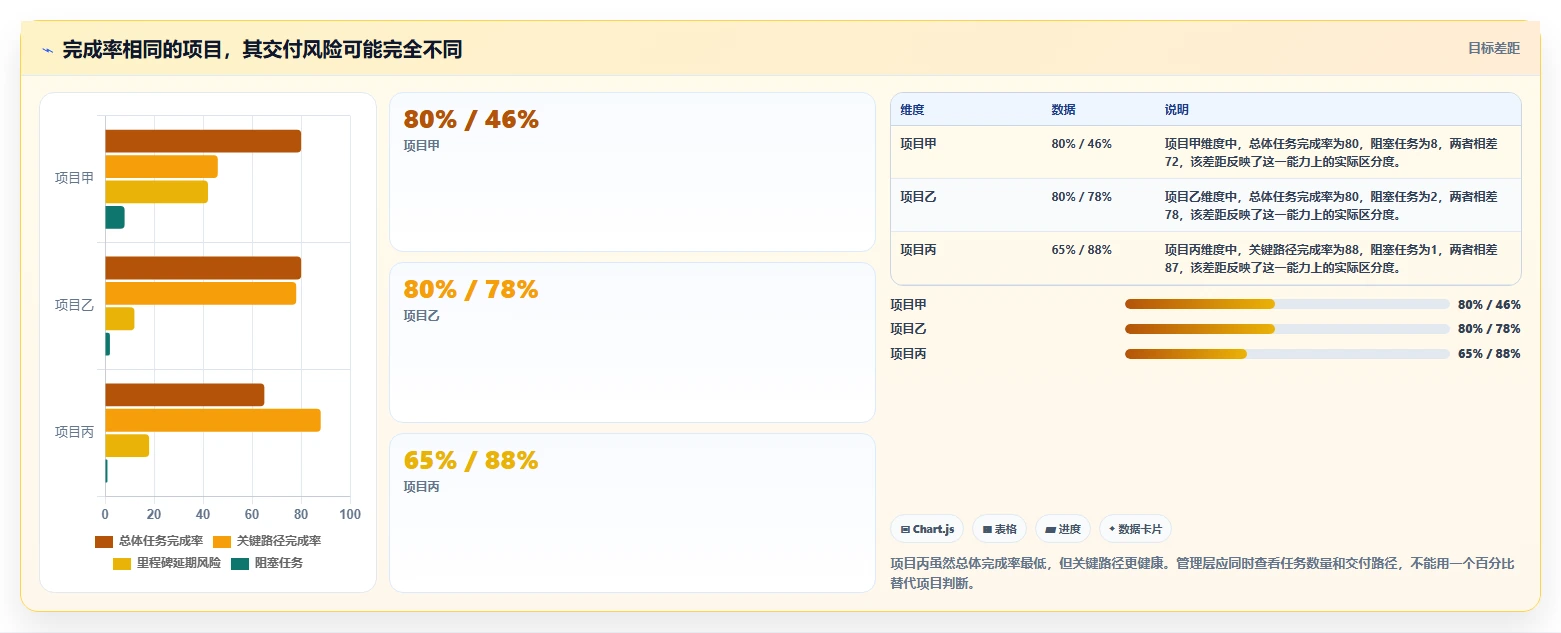Click the 目标差距 tag in header
The width and height of the screenshot is (1561, 633).
pyautogui.click(x=1494, y=48)
